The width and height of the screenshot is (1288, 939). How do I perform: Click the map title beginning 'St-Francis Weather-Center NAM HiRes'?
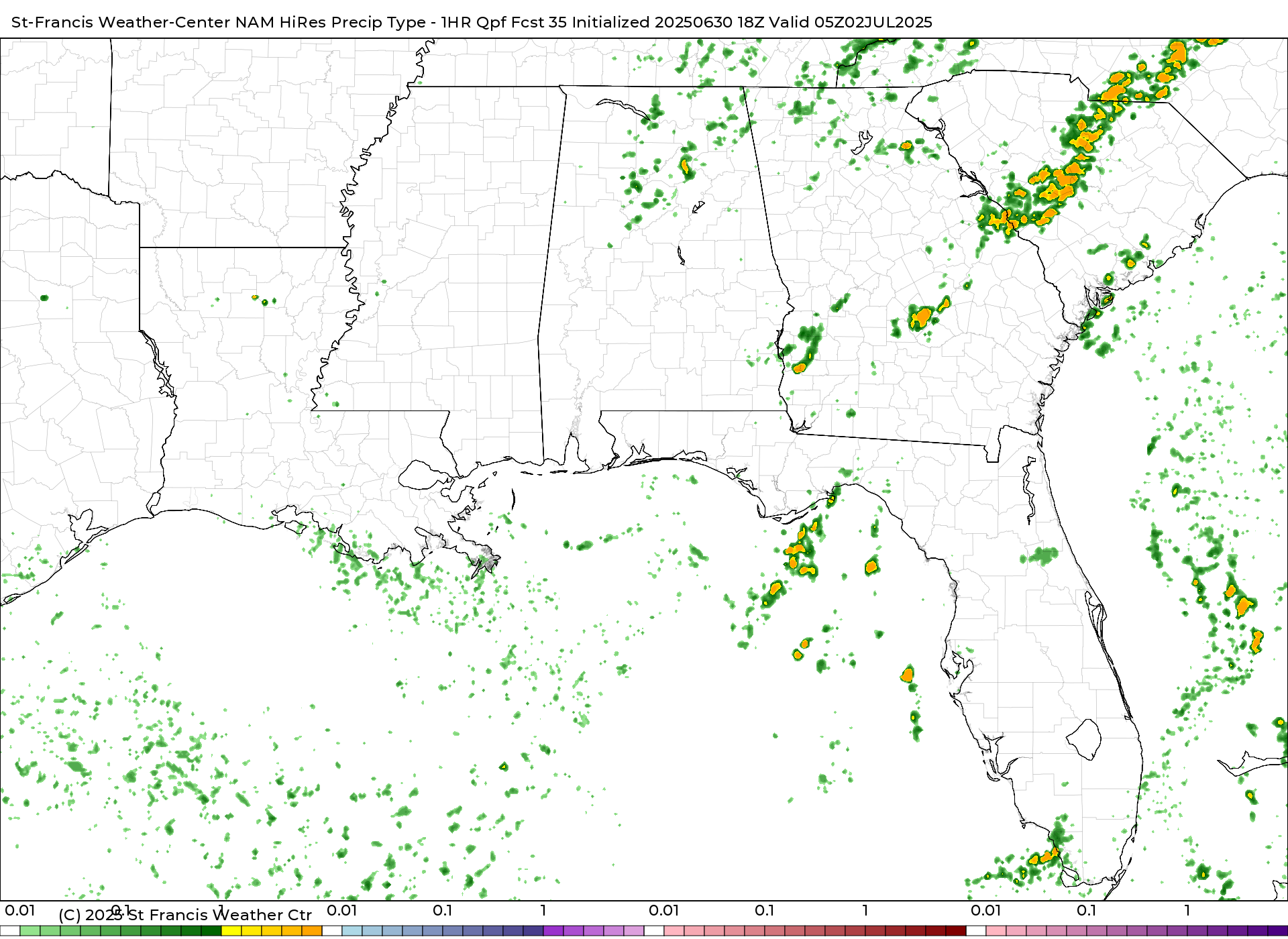pos(472,22)
